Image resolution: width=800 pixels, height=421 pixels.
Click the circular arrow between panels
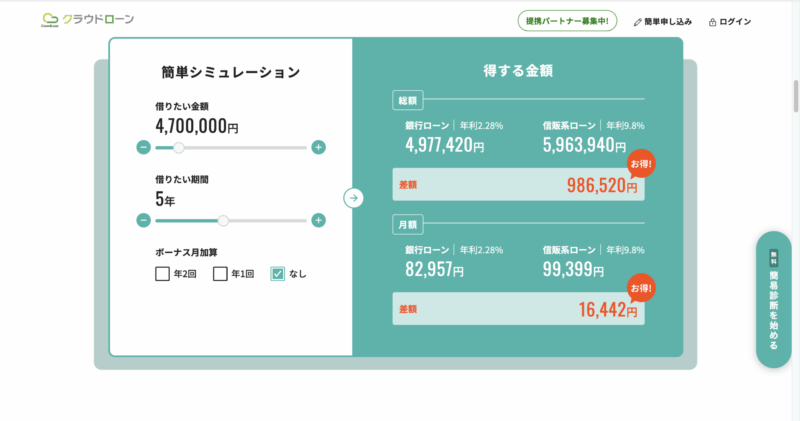(x=353, y=198)
